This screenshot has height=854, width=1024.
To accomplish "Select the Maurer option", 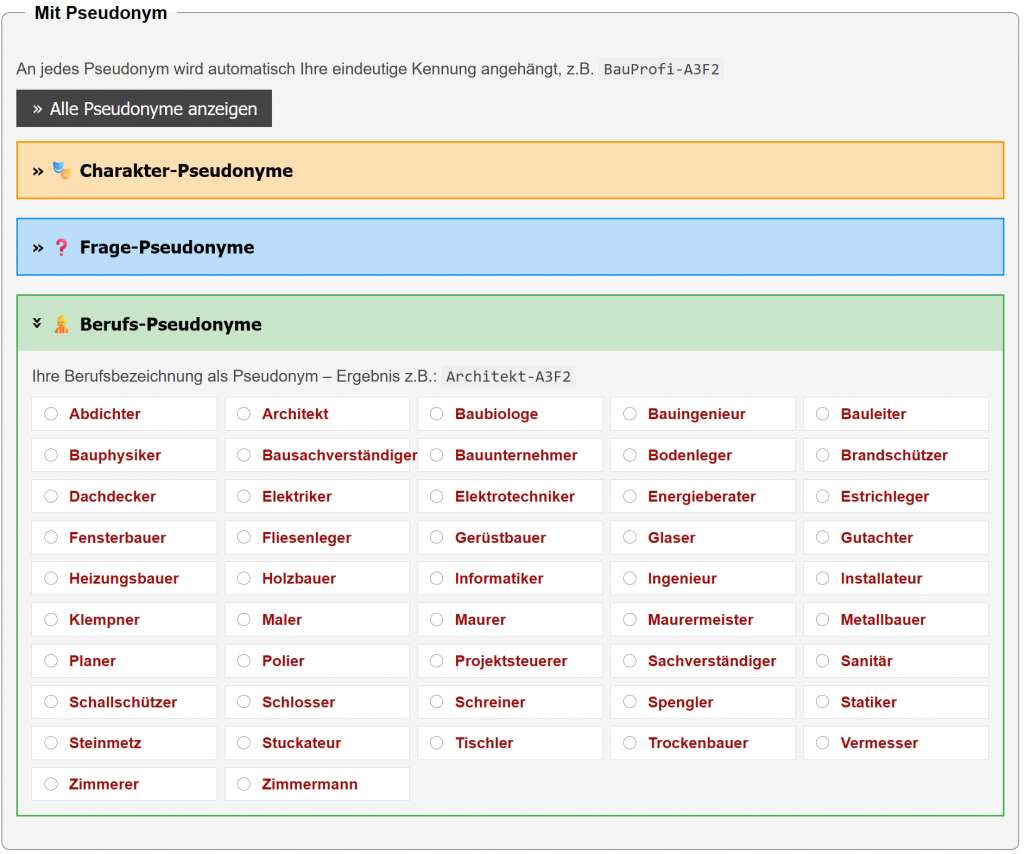I will pos(436,619).
